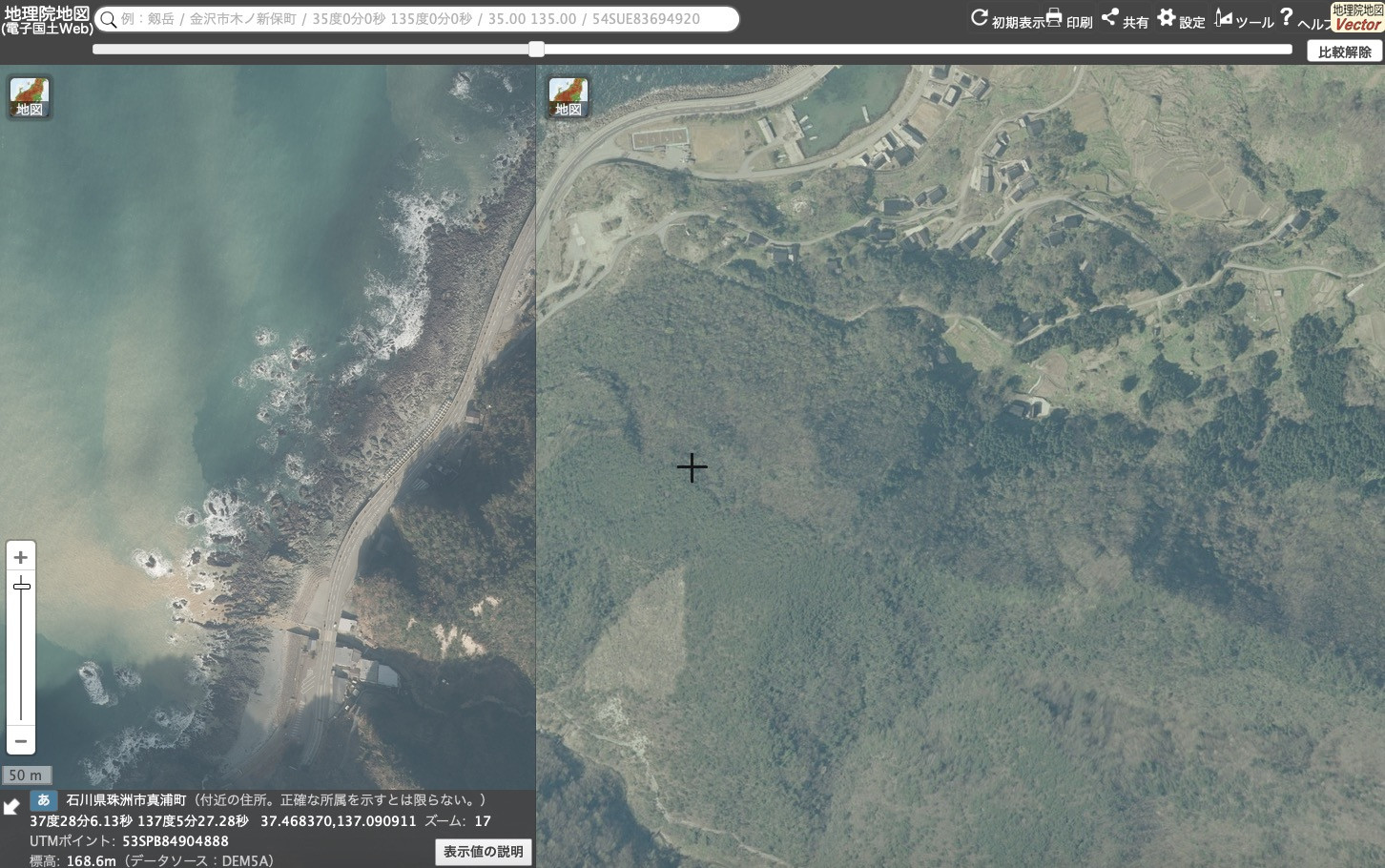Zoom out with the minus button
Screen dimensions: 1385x868
(x=21, y=741)
